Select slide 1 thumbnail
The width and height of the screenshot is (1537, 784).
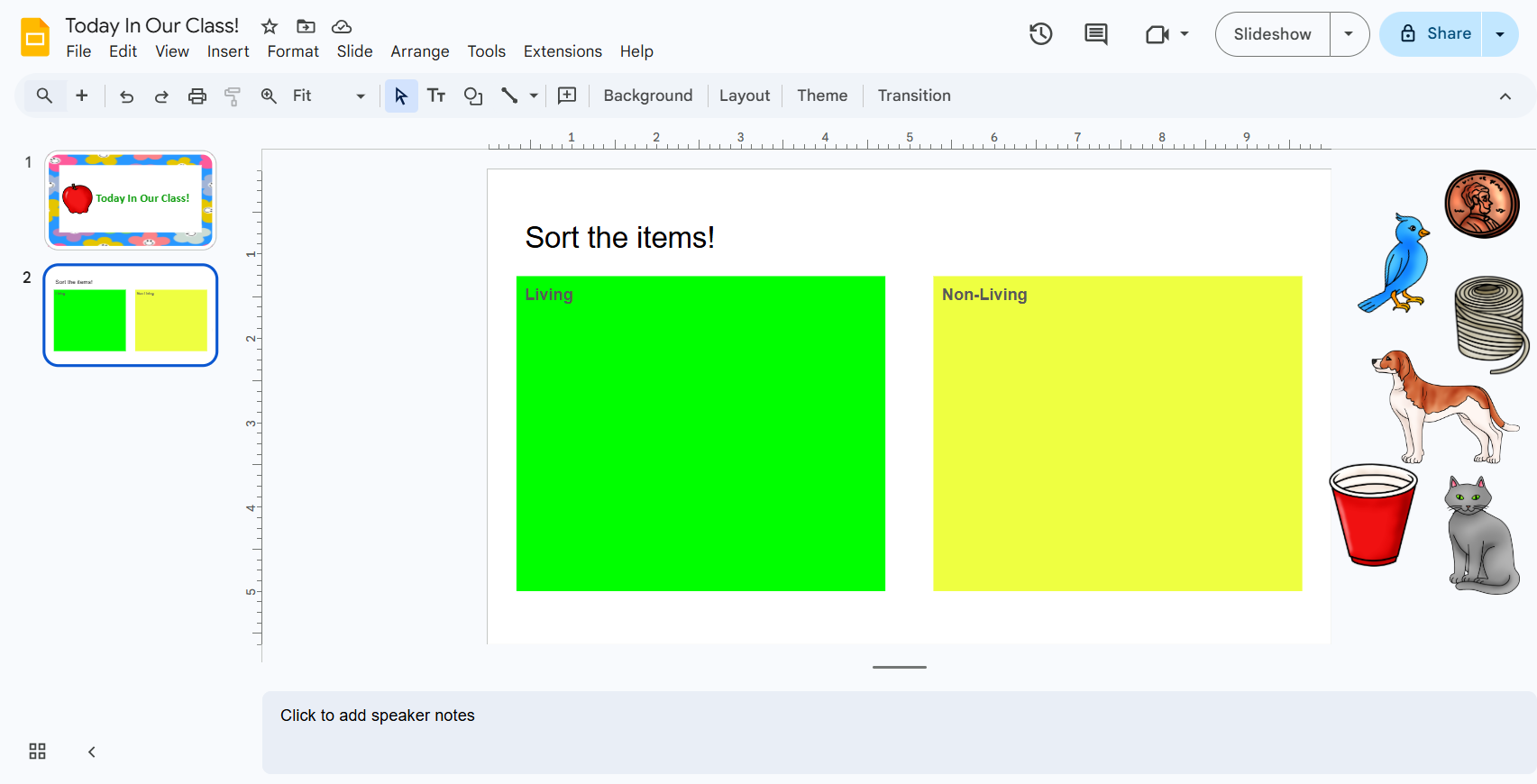[x=131, y=199]
